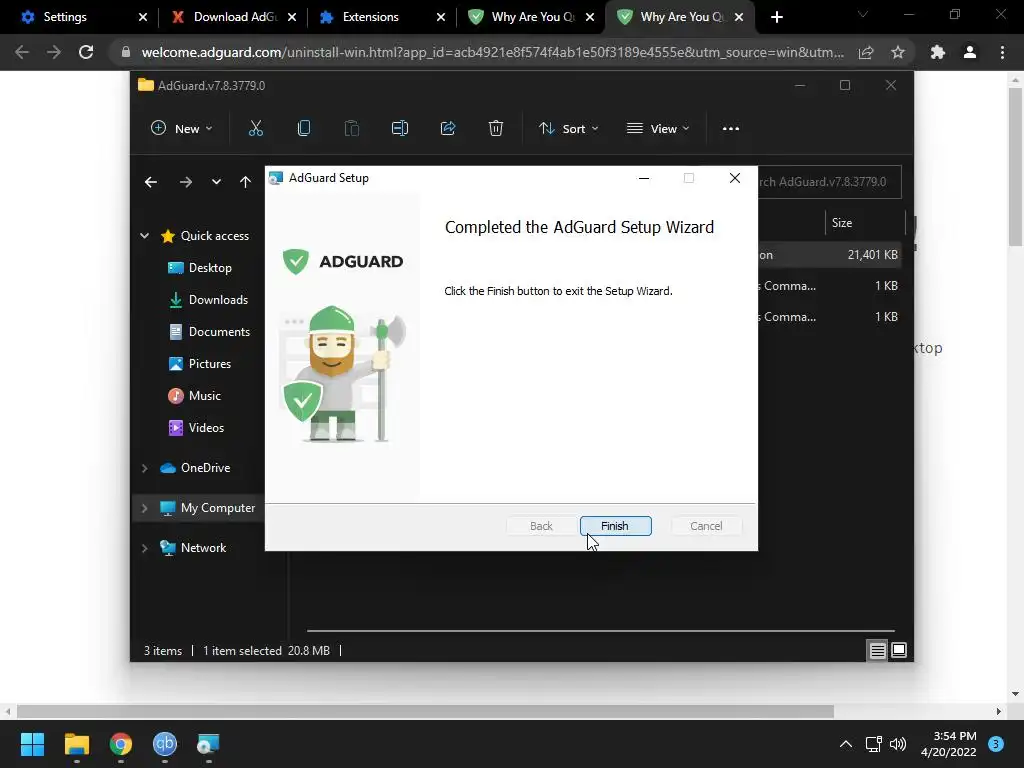The width and height of the screenshot is (1024, 768).
Task: Click the search box in File Explorer
Action: coord(829,182)
